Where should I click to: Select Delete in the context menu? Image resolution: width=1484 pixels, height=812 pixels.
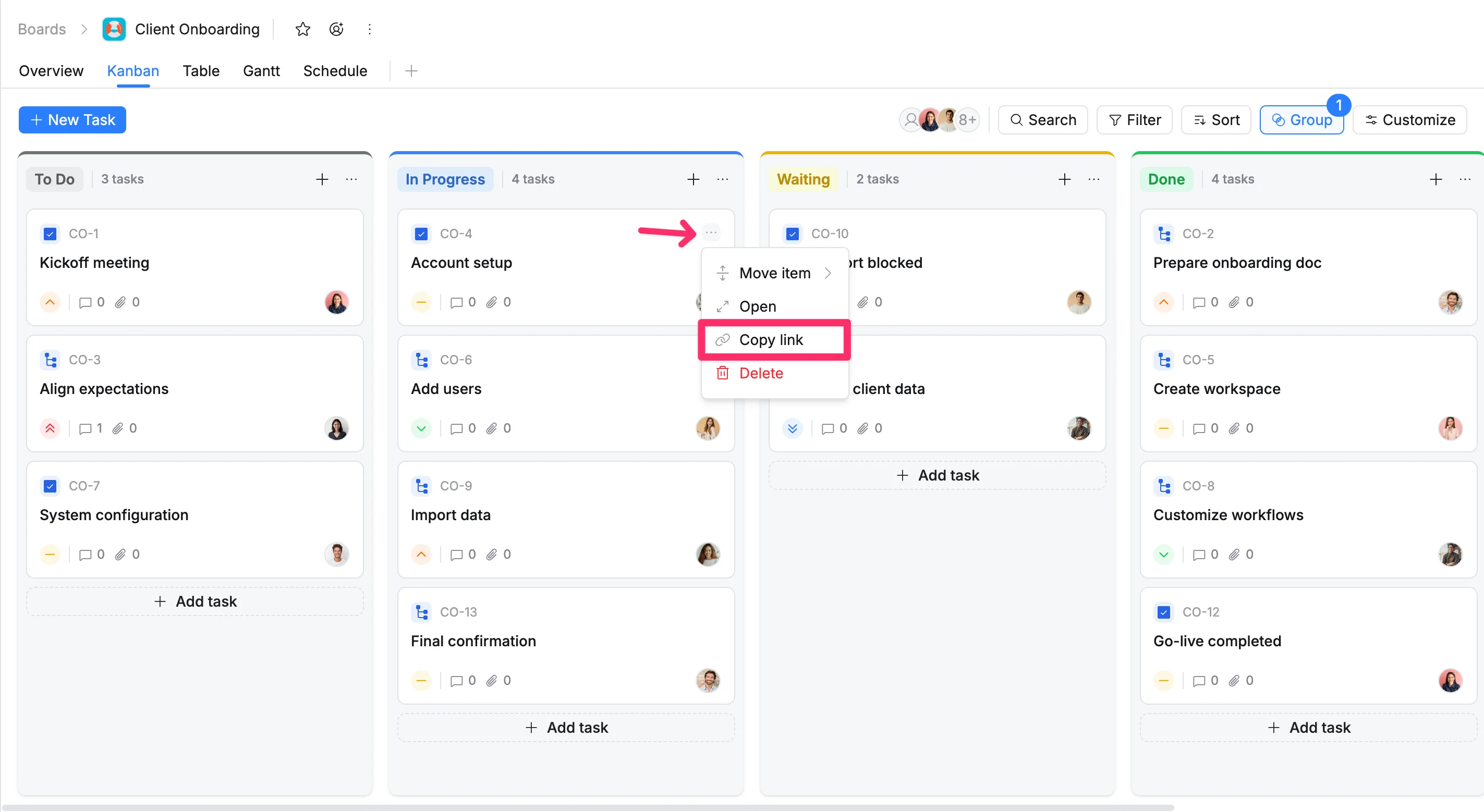coord(774,373)
